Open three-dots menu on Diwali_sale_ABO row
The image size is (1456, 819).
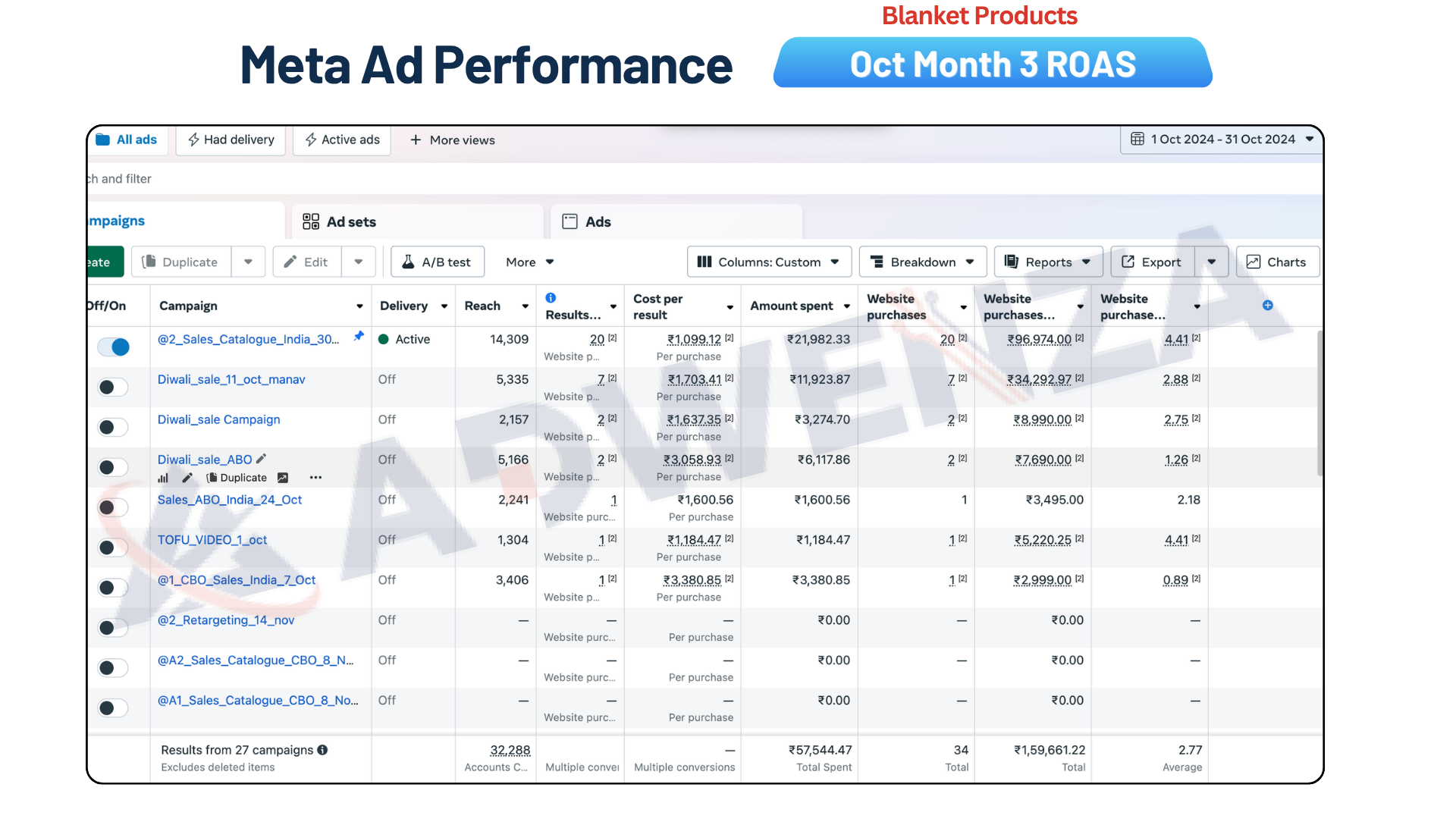[x=315, y=478]
